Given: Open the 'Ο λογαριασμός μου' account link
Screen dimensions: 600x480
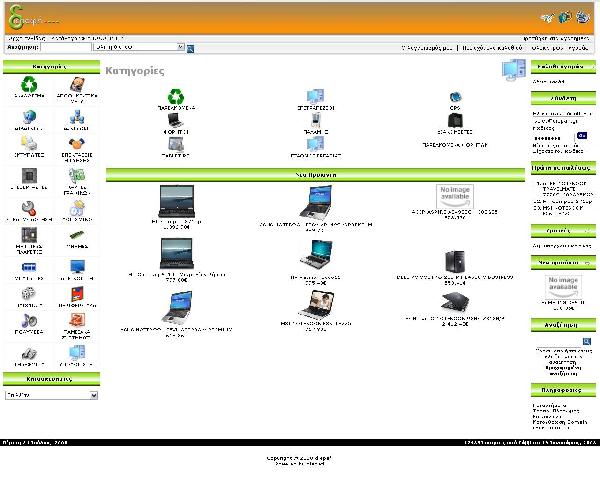Looking at the screenshot, I should 426,47.
